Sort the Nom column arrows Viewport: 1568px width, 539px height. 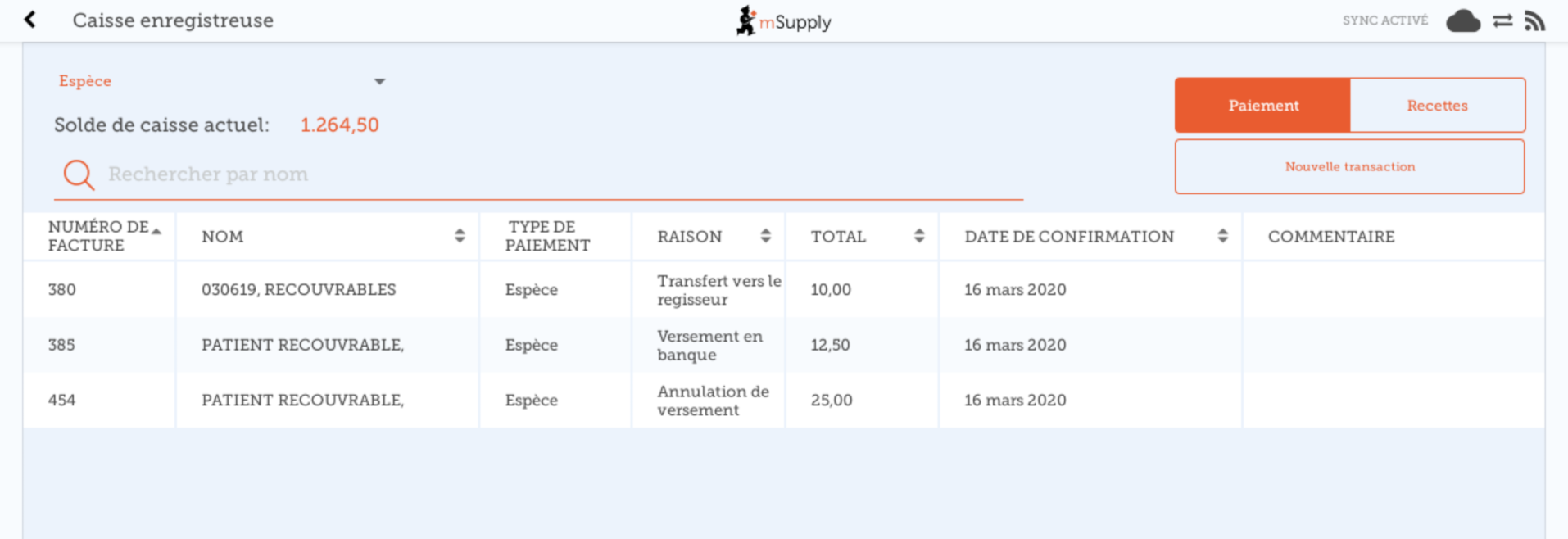pyautogui.click(x=460, y=236)
